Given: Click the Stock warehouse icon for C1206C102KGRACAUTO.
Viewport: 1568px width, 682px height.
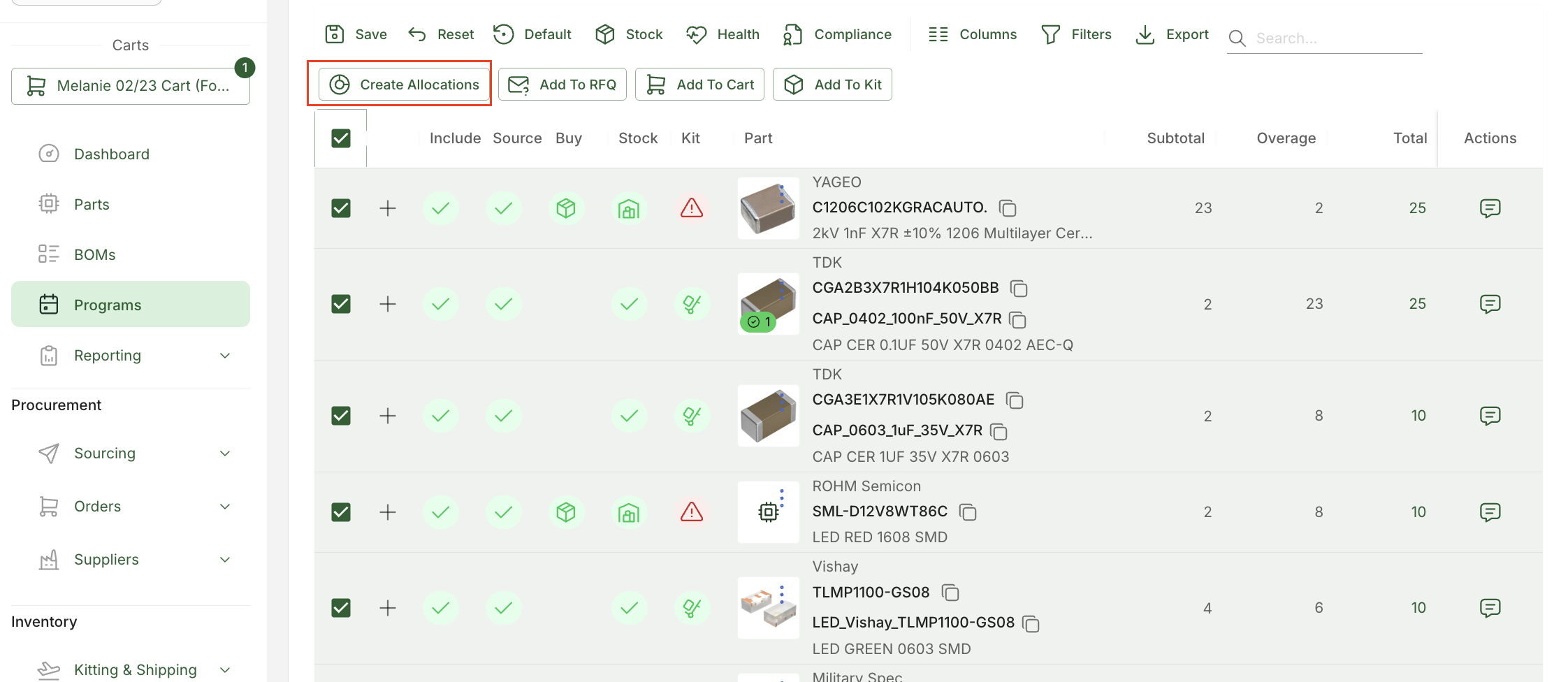Looking at the screenshot, I should pyautogui.click(x=629, y=208).
